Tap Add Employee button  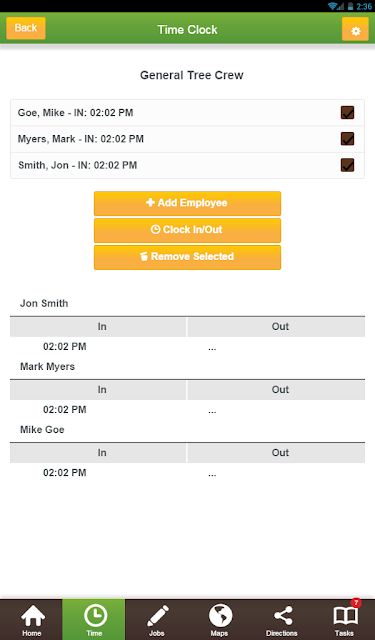pos(187,203)
